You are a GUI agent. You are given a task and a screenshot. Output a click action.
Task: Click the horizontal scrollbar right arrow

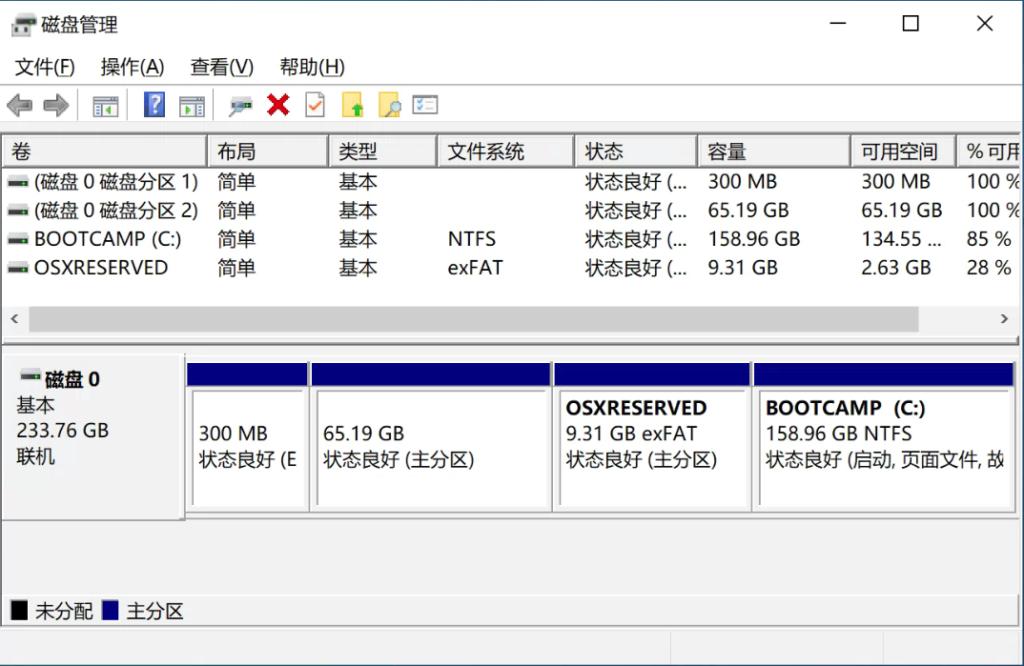(x=1005, y=318)
